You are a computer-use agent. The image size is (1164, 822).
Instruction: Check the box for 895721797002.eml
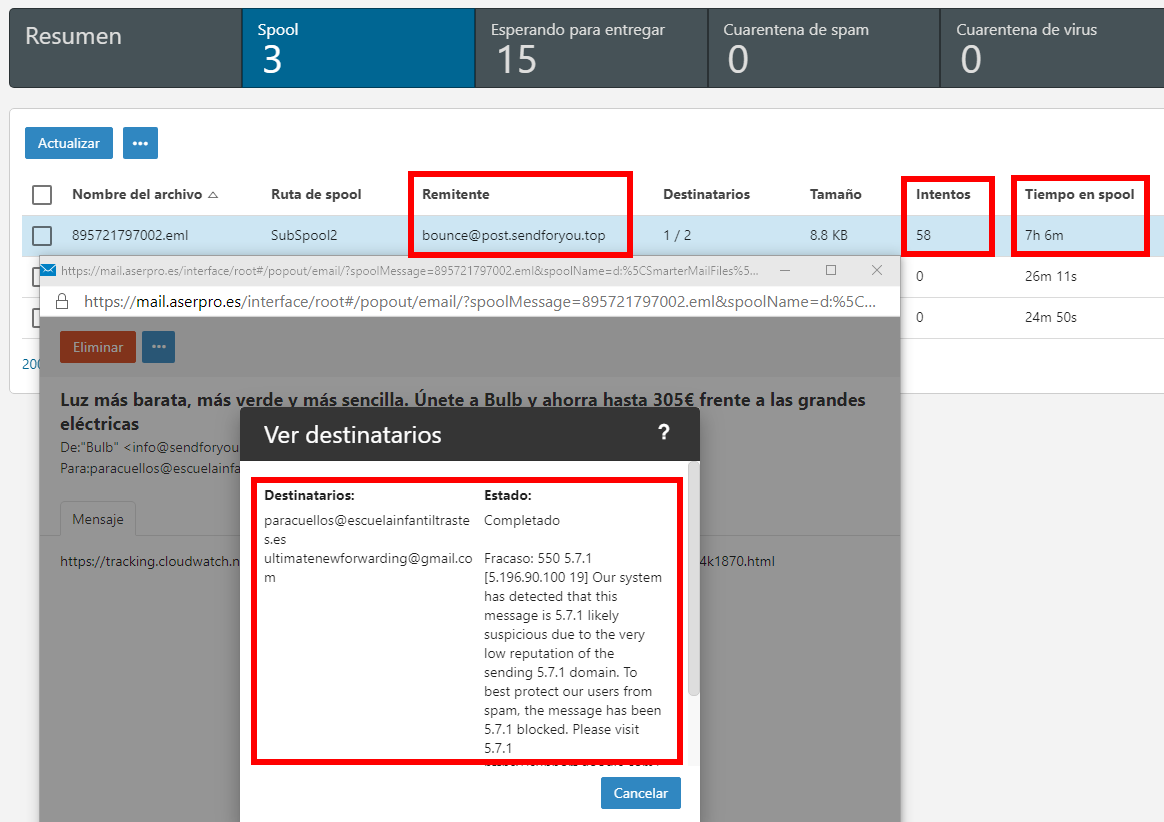[x=42, y=236]
